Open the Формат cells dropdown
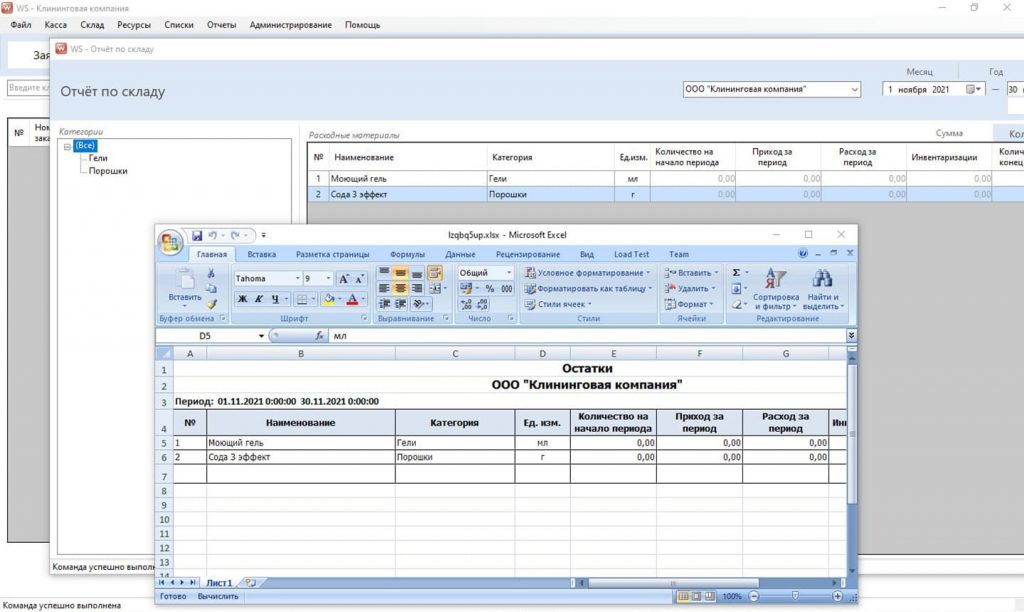Screen dimensions: 1024x612 tap(690, 304)
